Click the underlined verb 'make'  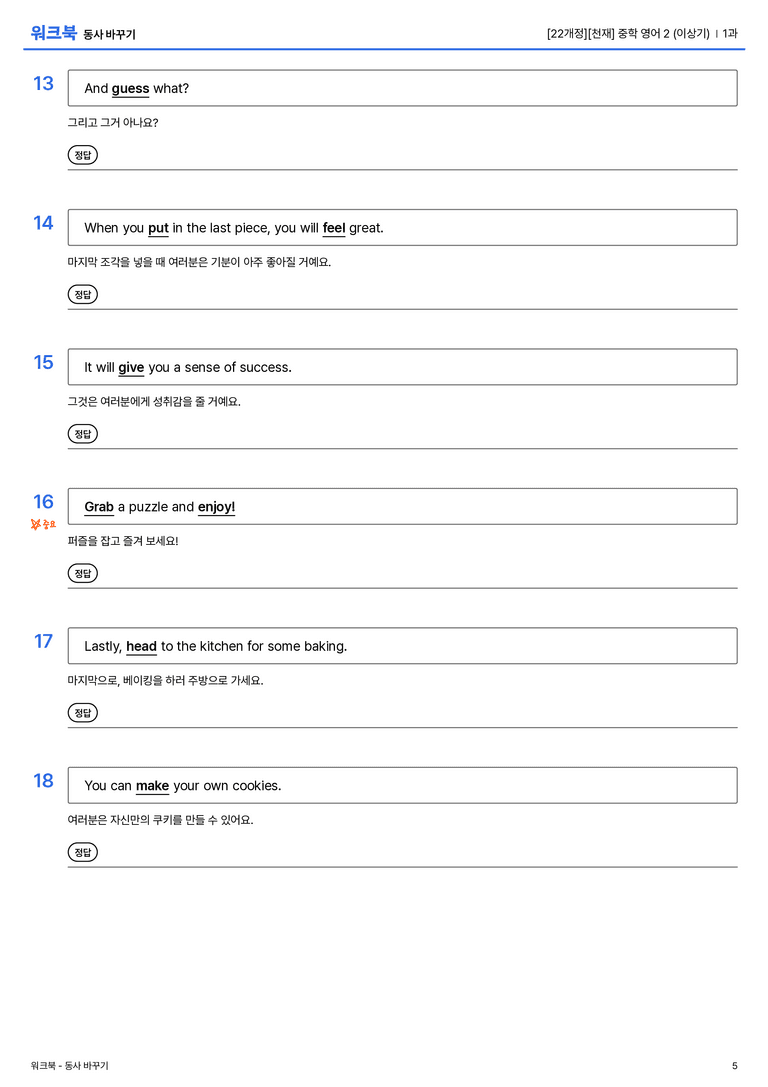point(152,785)
